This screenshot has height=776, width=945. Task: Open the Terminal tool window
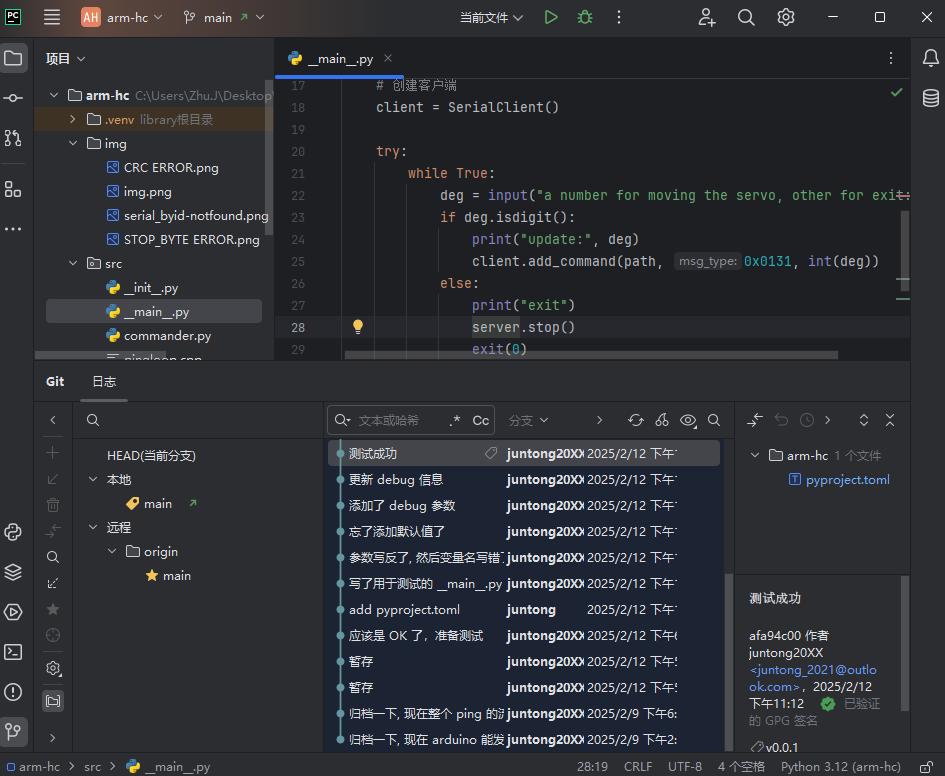tap(13, 652)
